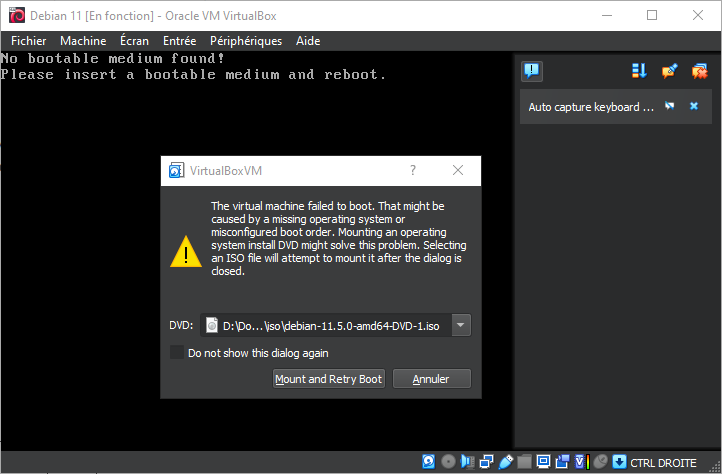Image resolution: width=722 pixels, height=474 pixels.
Task: Click the yellow warning triangle icon
Action: [186, 252]
